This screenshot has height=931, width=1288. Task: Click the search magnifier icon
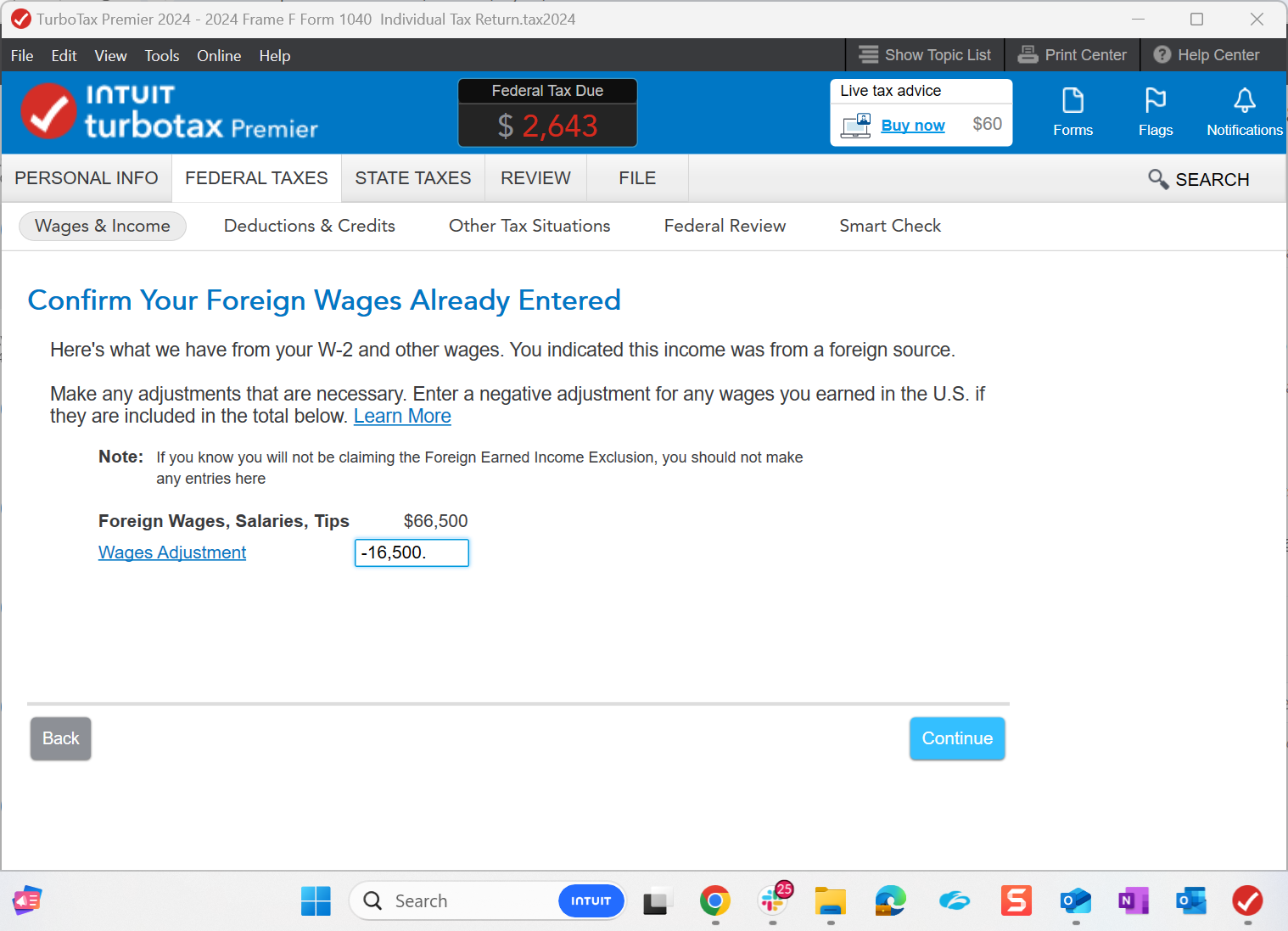[1158, 179]
